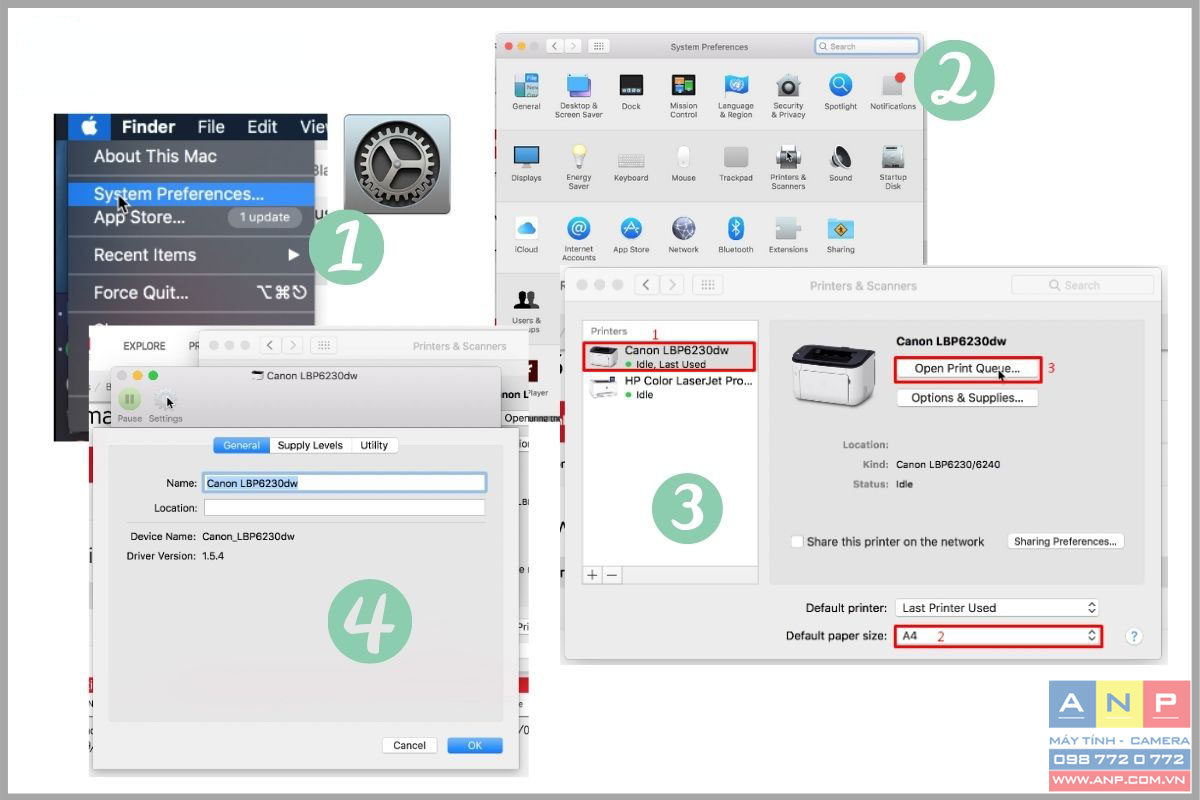Open the File menu
Screen dimensions: 1200x800
pyautogui.click(x=211, y=127)
